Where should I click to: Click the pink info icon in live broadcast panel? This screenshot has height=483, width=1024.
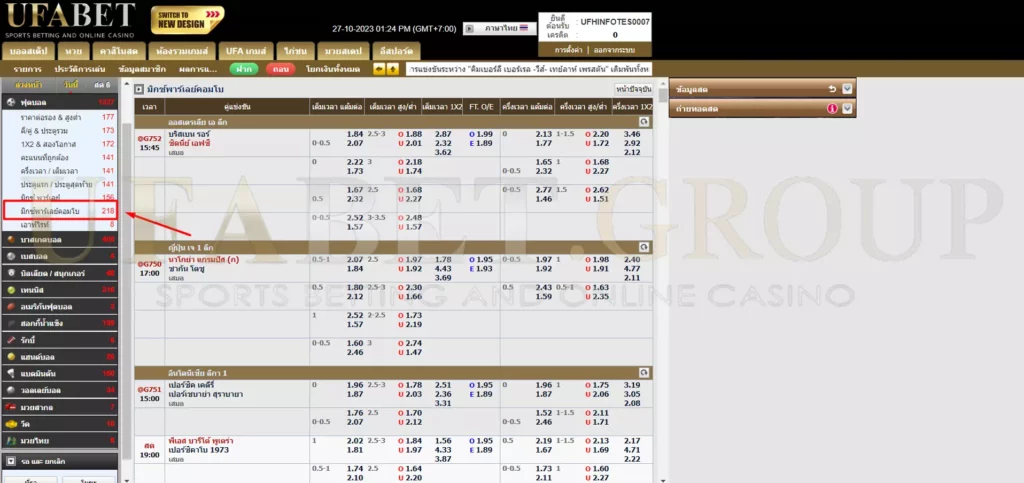[832, 108]
